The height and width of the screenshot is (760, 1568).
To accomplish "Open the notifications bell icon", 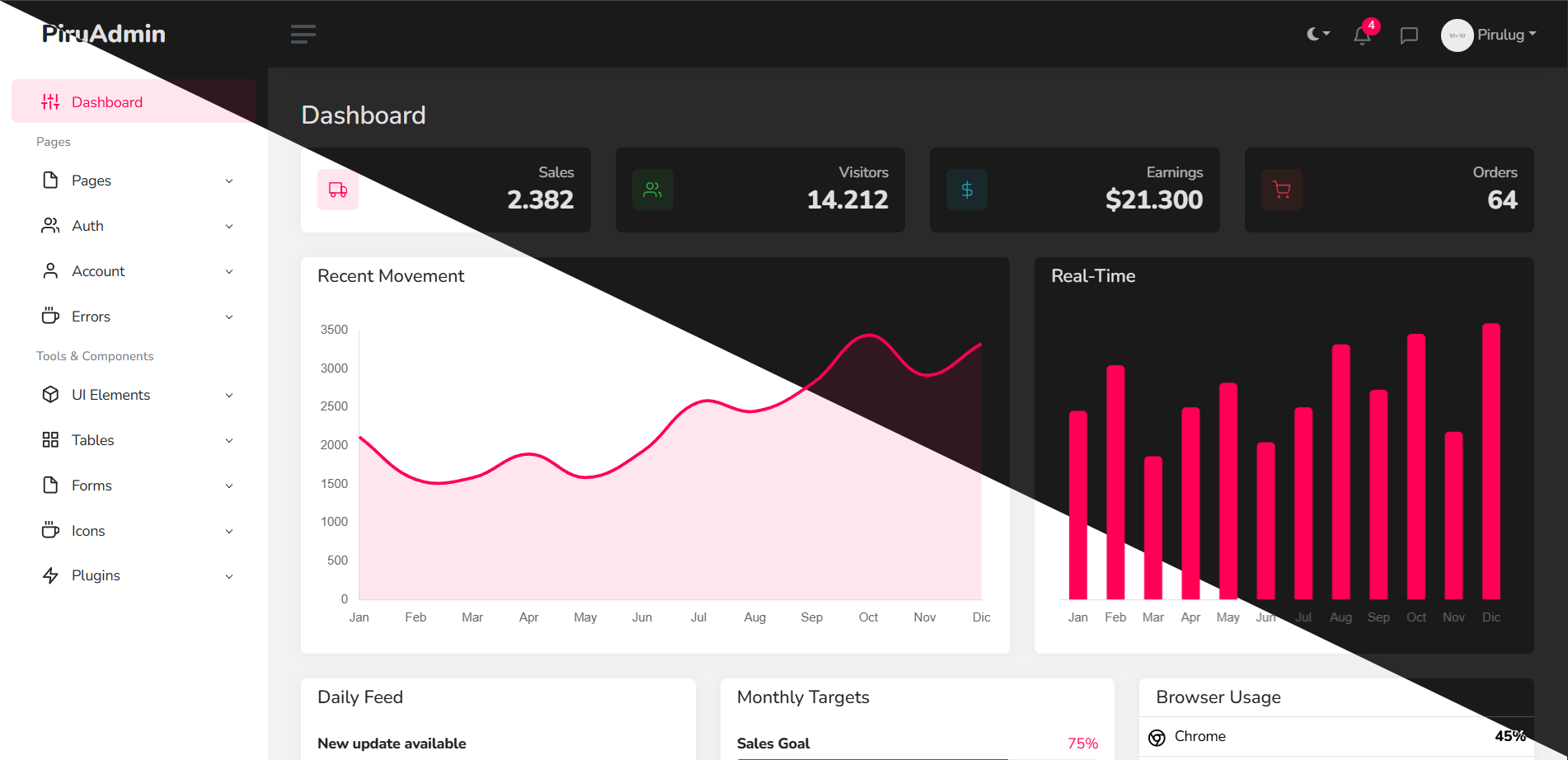I will pos(1363,35).
